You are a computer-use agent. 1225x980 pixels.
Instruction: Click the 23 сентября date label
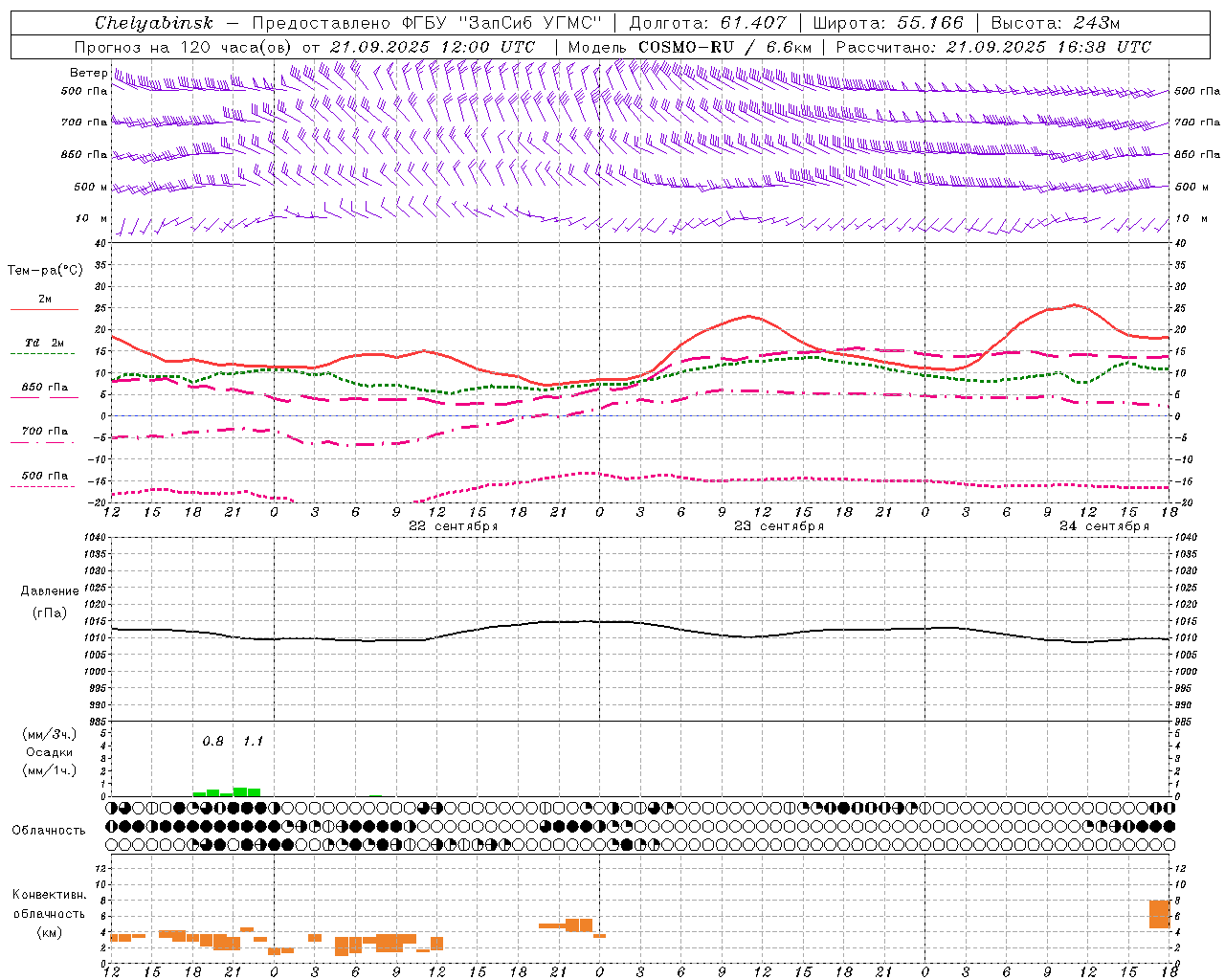click(778, 526)
